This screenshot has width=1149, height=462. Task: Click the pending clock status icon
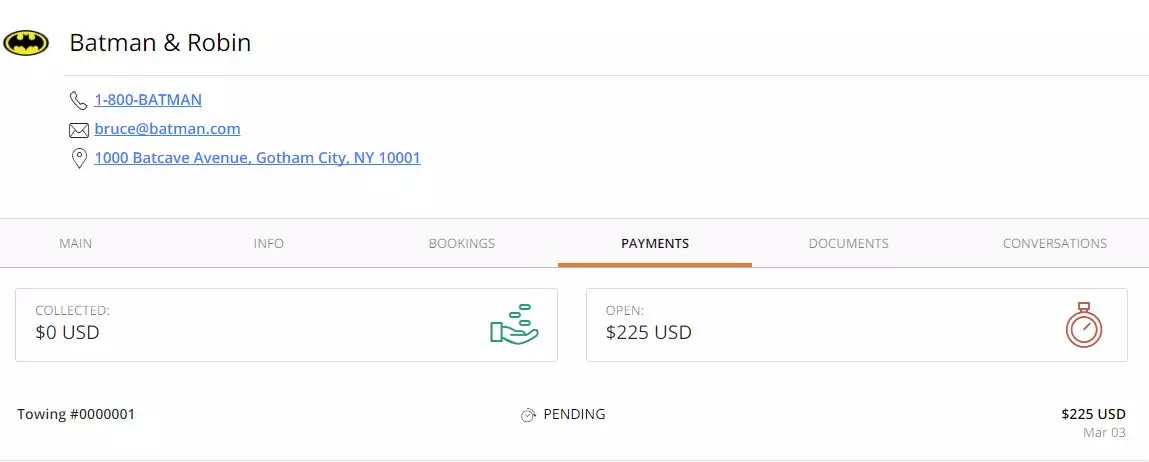coord(528,415)
